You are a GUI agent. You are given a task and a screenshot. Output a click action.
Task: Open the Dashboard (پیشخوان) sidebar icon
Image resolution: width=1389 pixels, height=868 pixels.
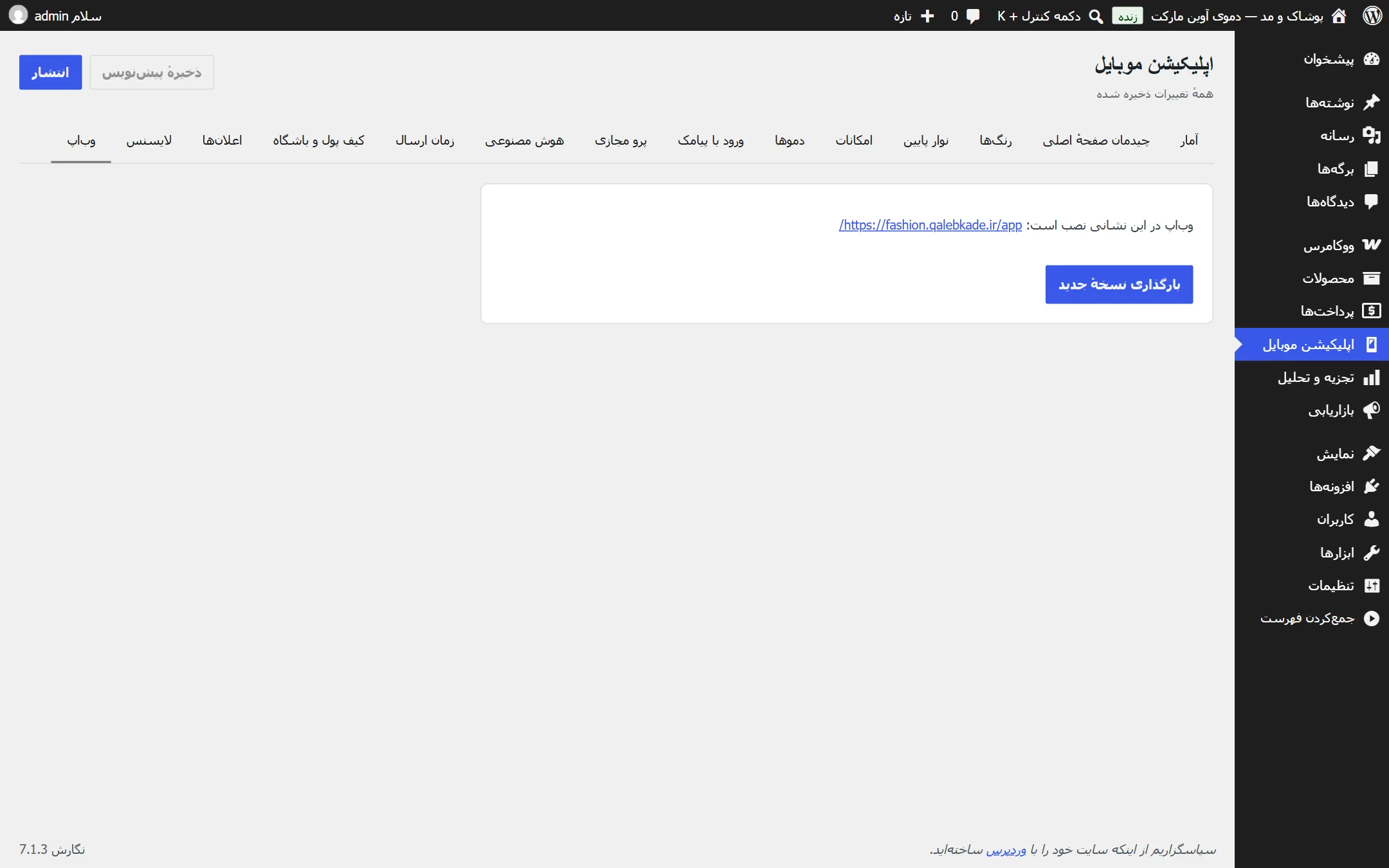coord(1371,59)
